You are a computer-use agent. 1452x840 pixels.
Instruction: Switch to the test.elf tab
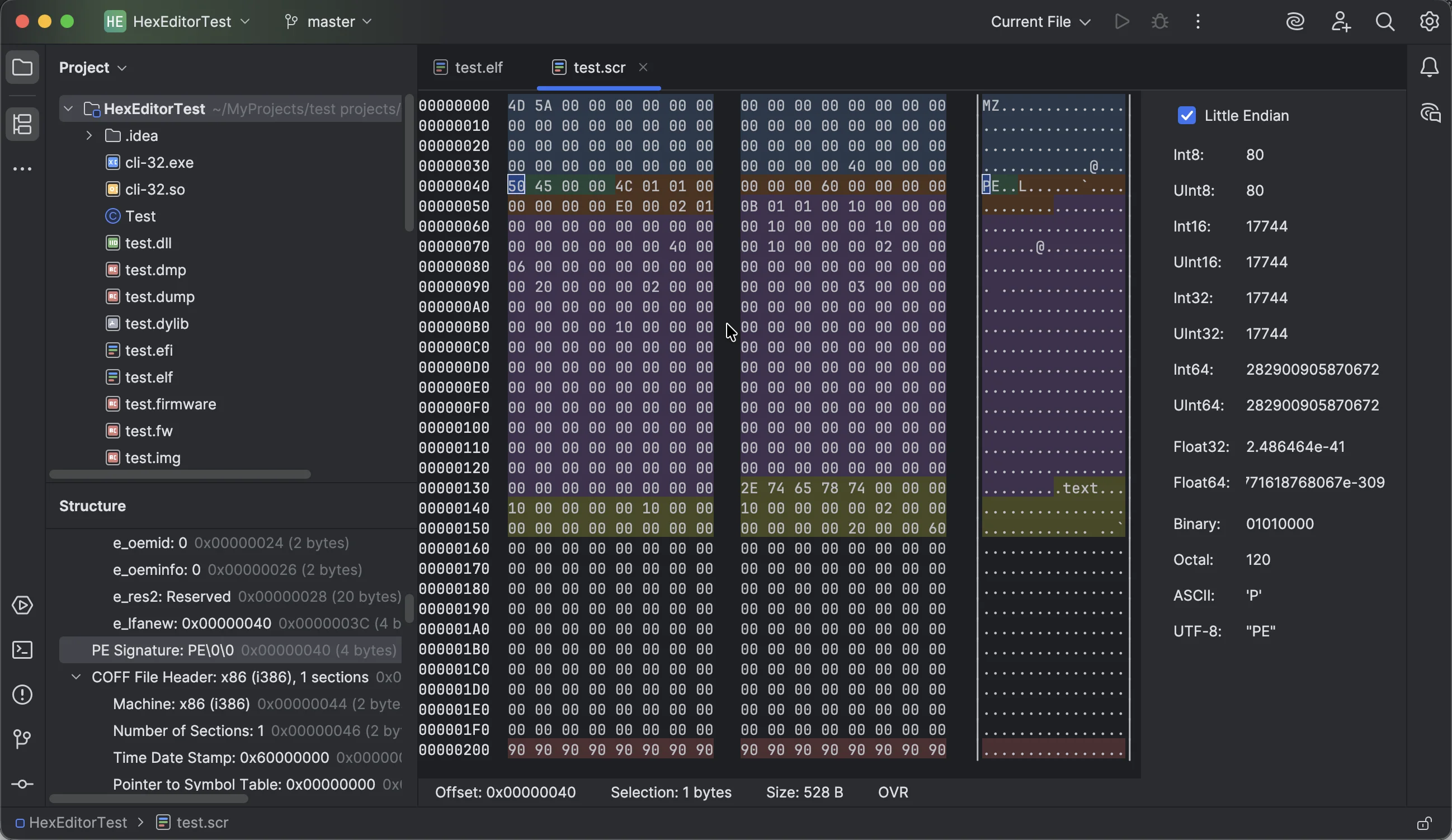click(x=468, y=68)
